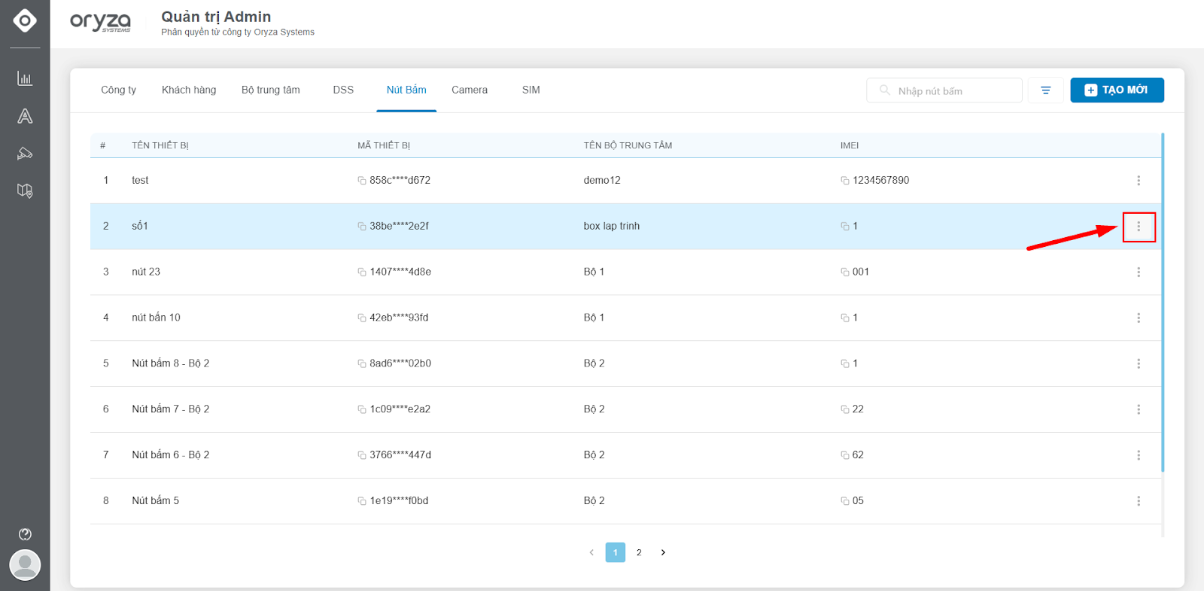The image size is (1204, 591).
Task: Open three-dot menu for row nút 23
Action: 1138,272
